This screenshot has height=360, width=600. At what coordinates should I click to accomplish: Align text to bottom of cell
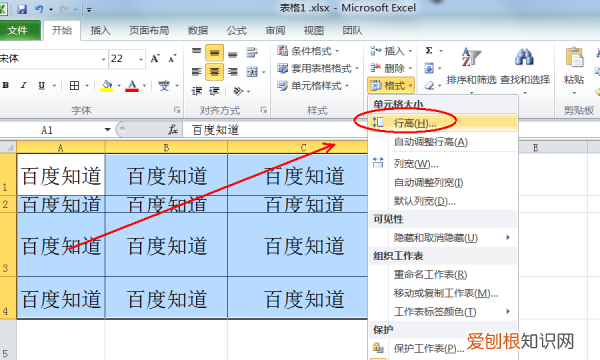(x=233, y=54)
